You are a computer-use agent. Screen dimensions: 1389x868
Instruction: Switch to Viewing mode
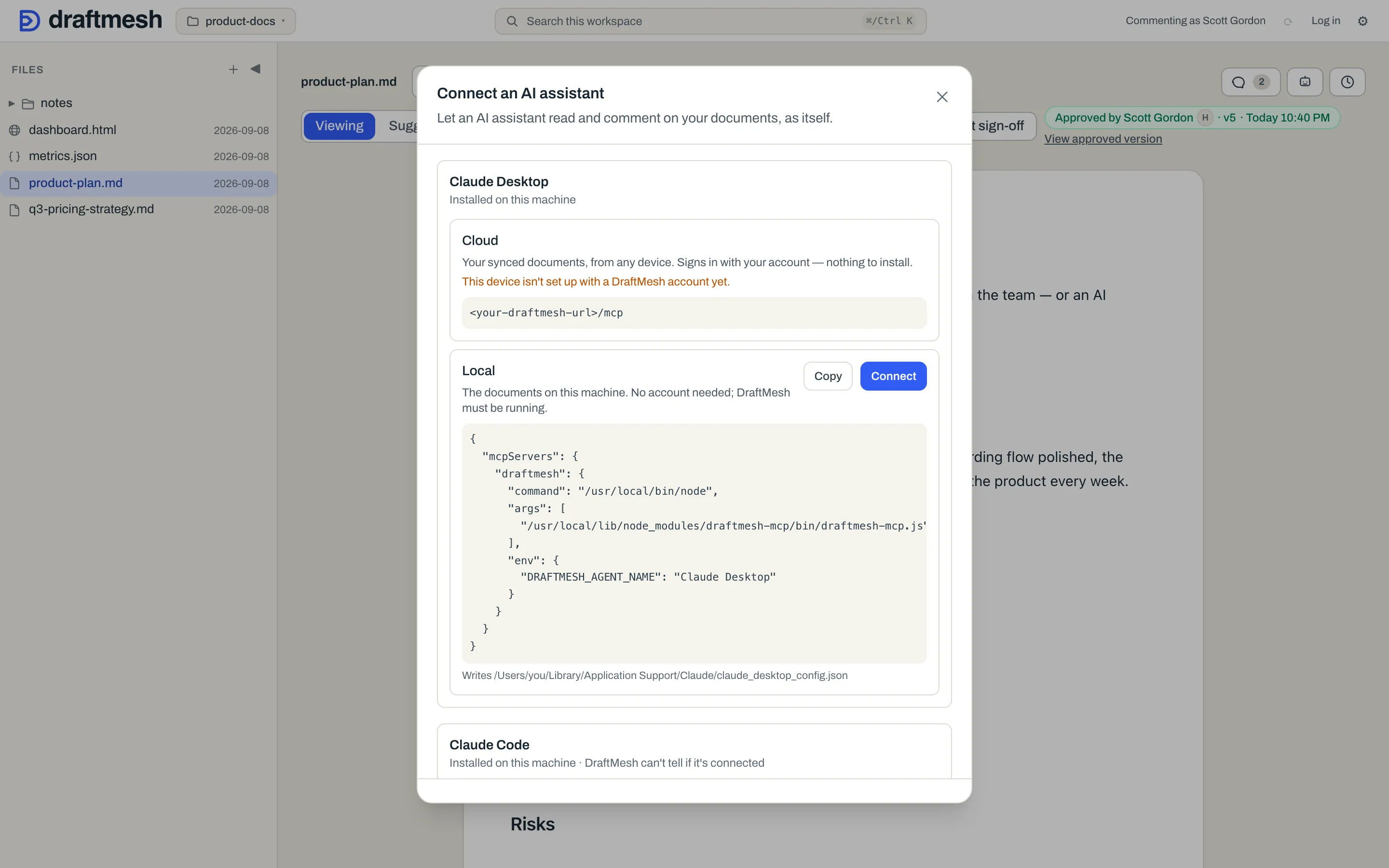coord(339,126)
